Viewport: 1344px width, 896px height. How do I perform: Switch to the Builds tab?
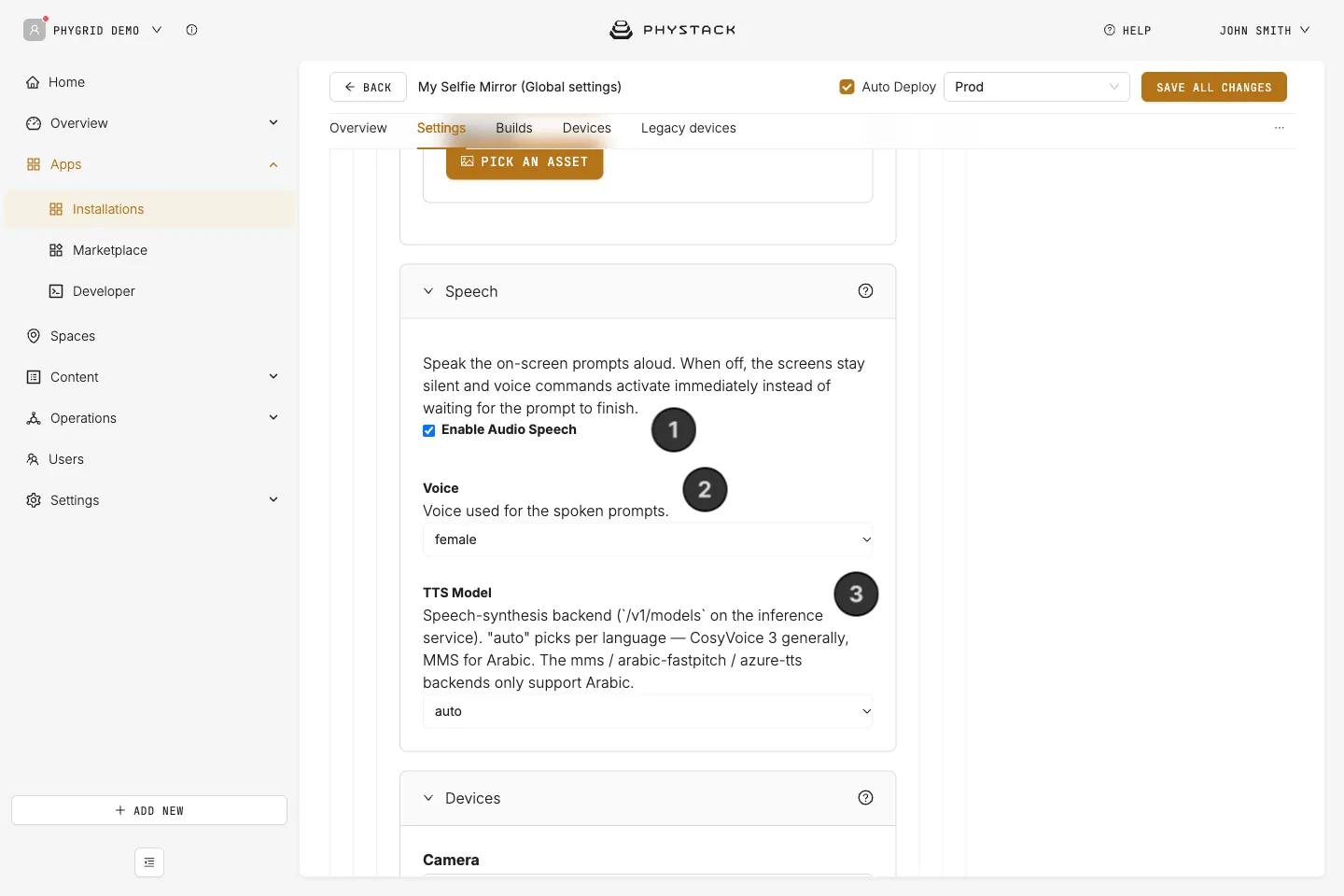[x=514, y=128]
